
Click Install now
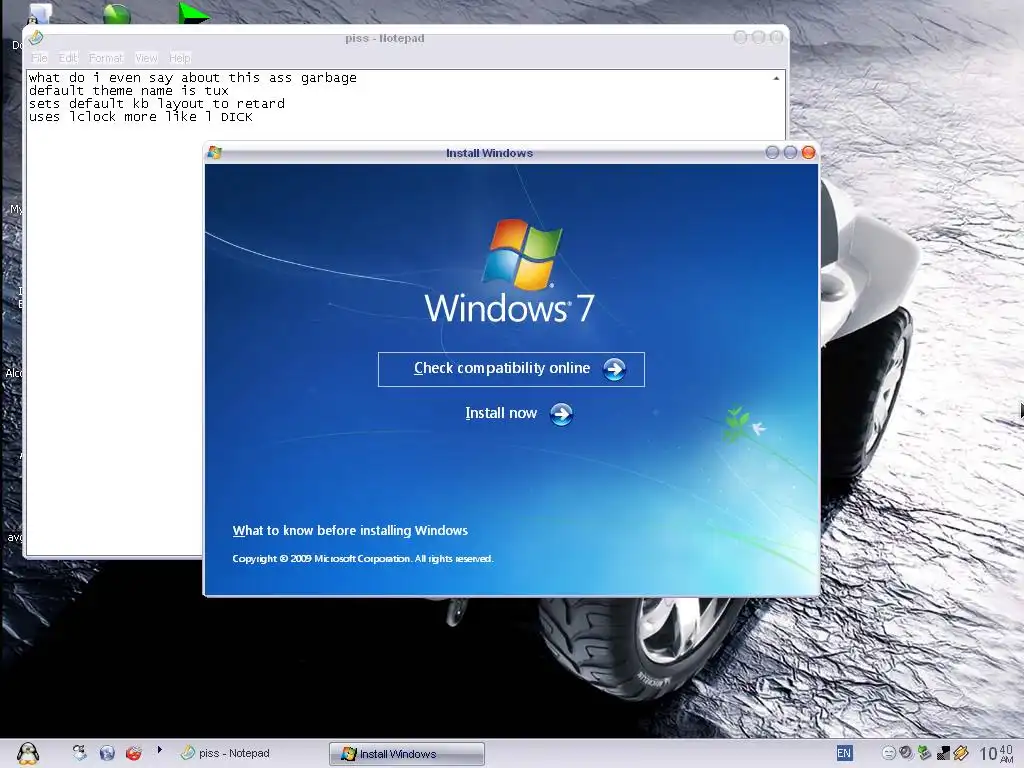point(501,413)
